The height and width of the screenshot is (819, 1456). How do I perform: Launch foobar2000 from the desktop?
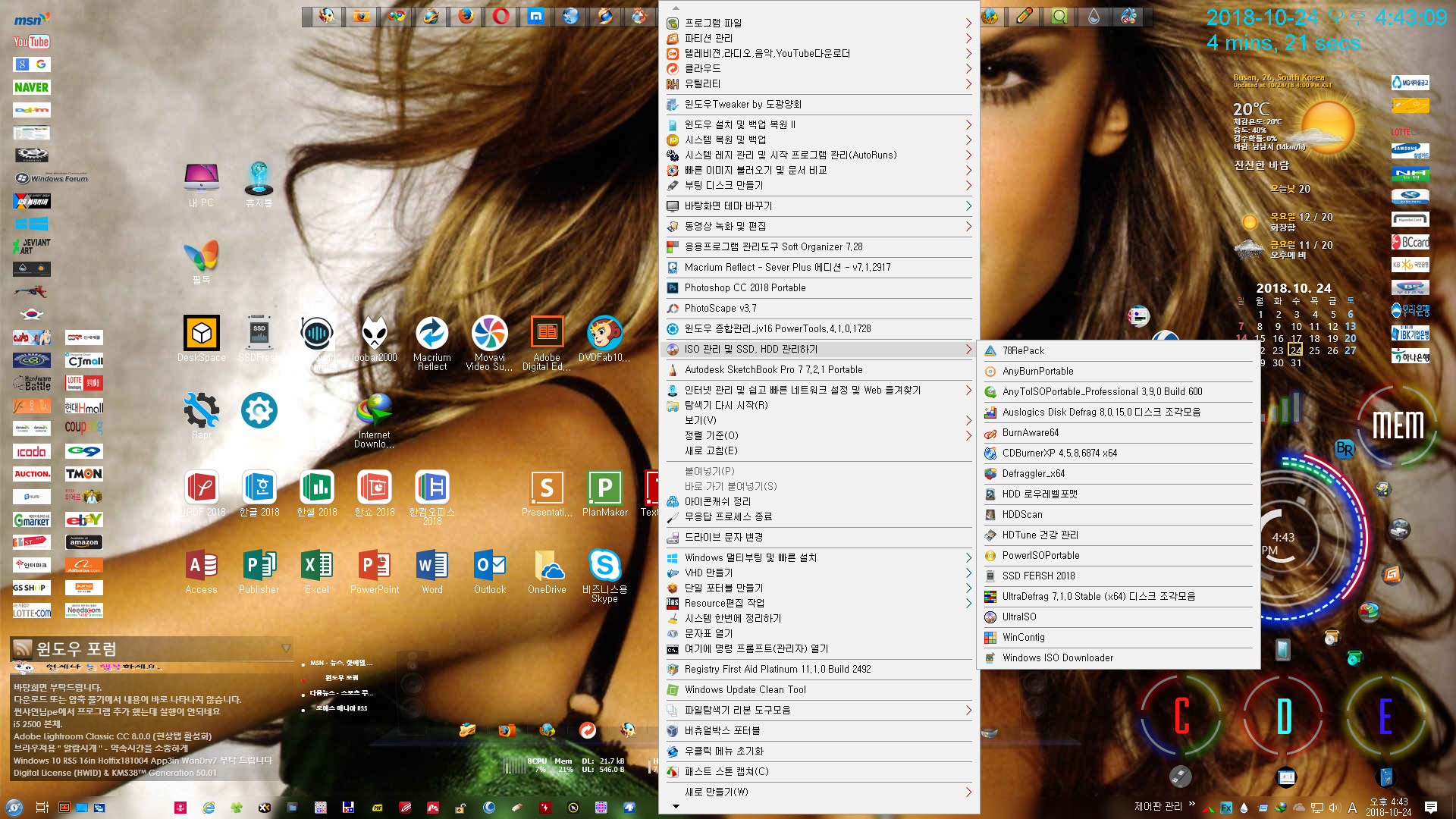point(375,339)
